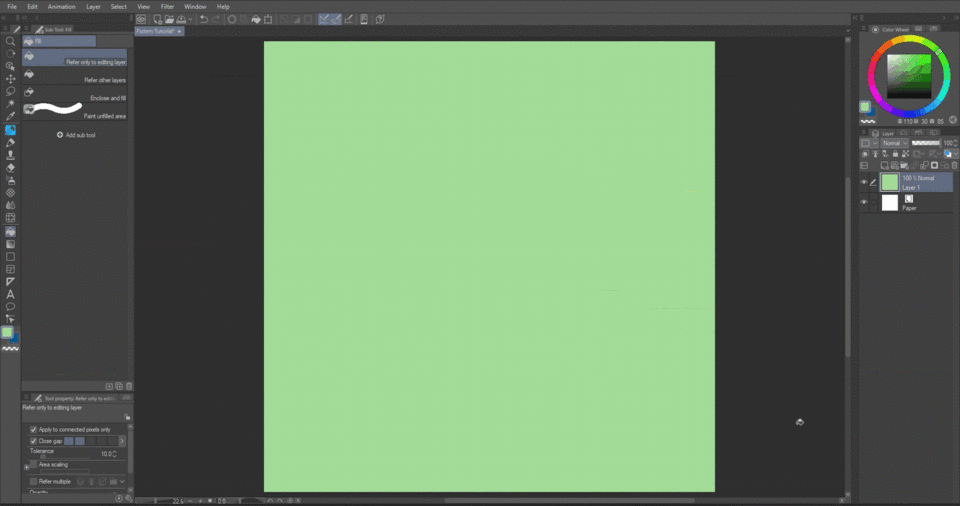The height and width of the screenshot is (506, 960).
Task: Click the lock layer icon
Action: [x=895, y=154]
